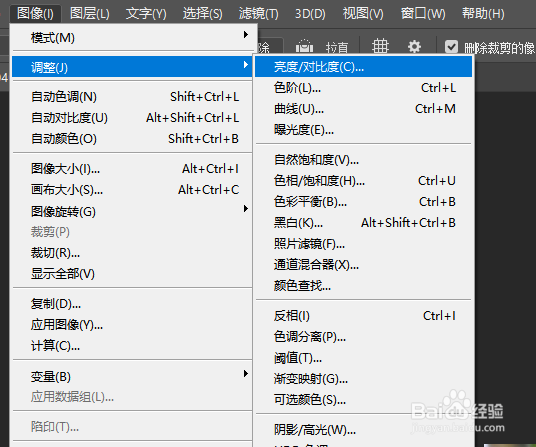Open the 滤镜(T) menu
Viewport: 536px width, 447px height.
(259, 14)
